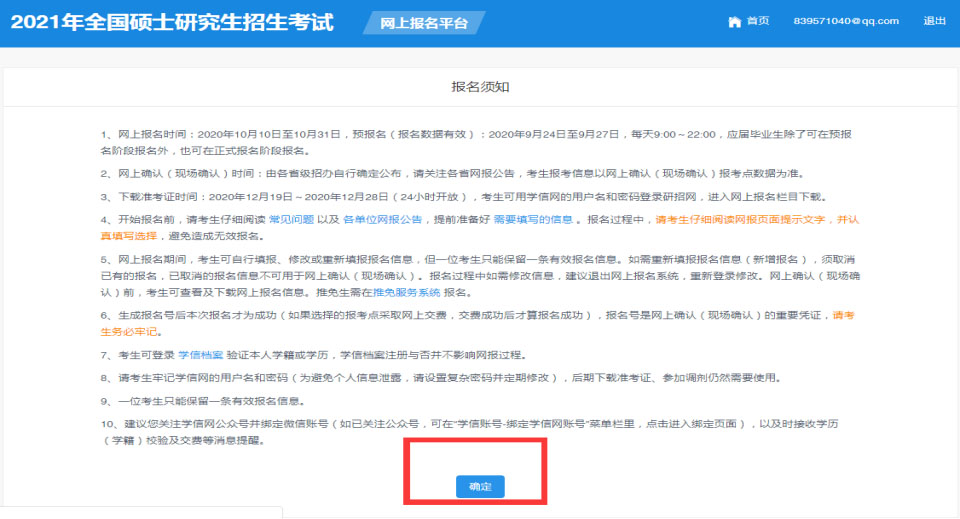
Task: Click the orange 请考生仔细阅读网报页面提示文字 notice
Action: (x=743, y=220)
